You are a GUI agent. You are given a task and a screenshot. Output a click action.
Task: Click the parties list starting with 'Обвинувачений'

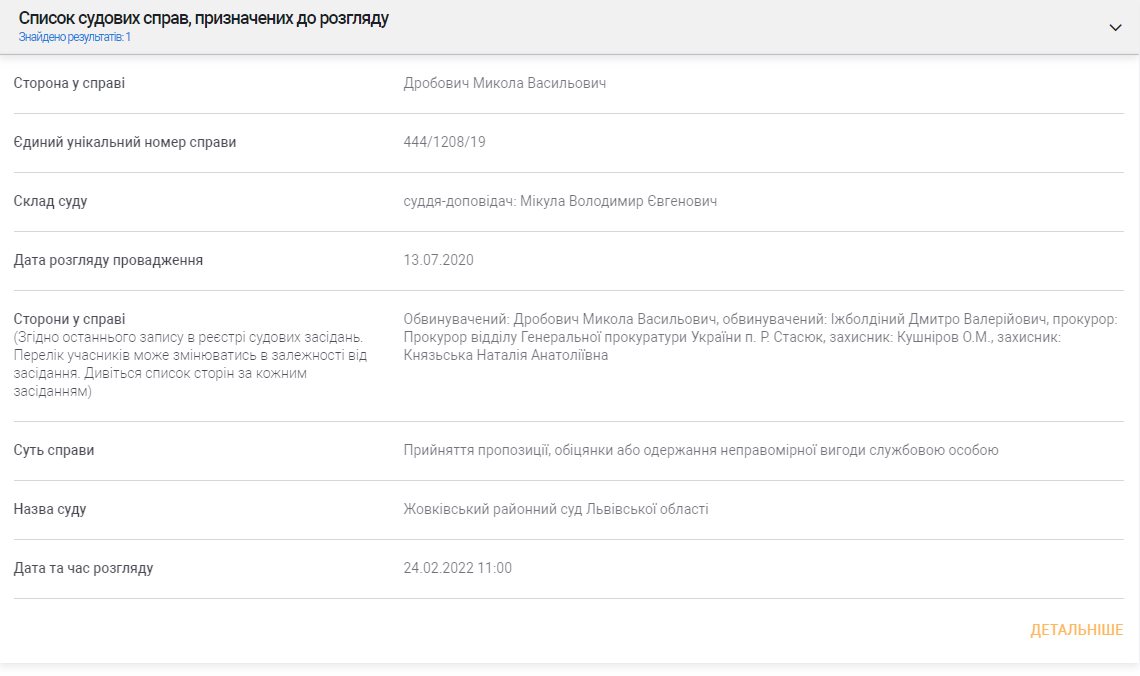pos(760,337)
